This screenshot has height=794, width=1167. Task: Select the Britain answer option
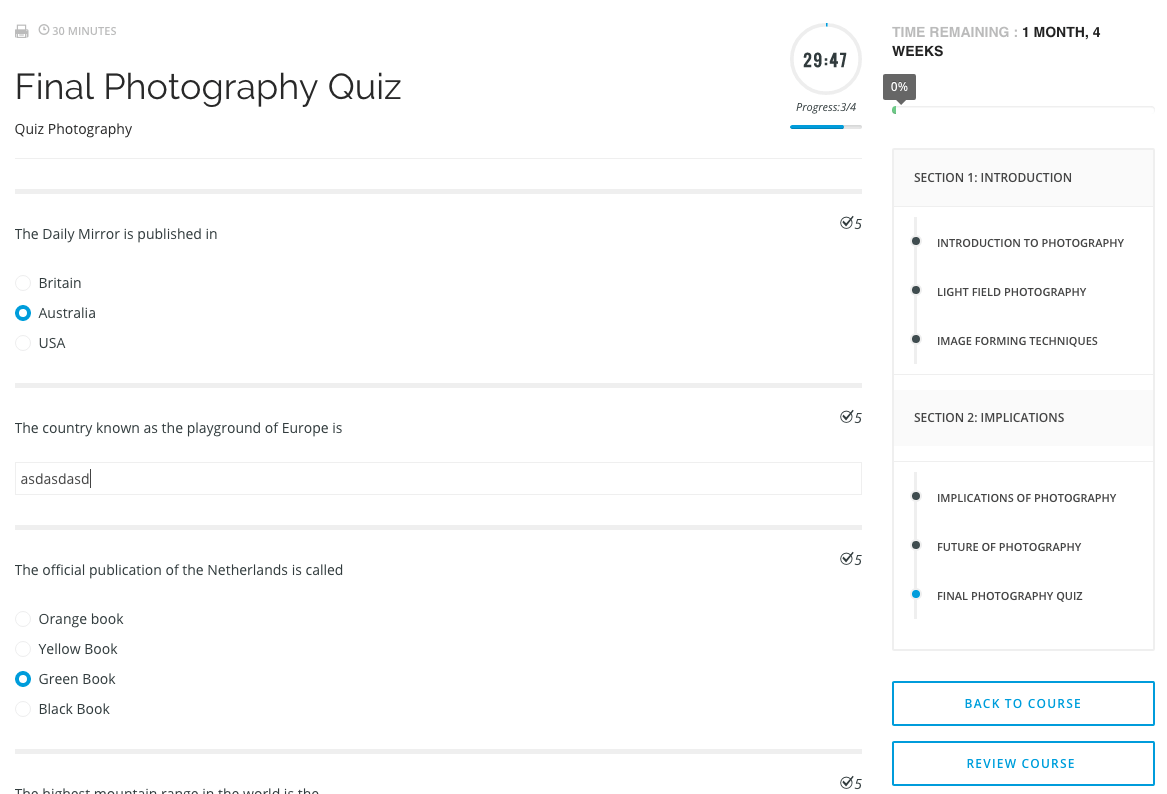[x=23, y=283]
